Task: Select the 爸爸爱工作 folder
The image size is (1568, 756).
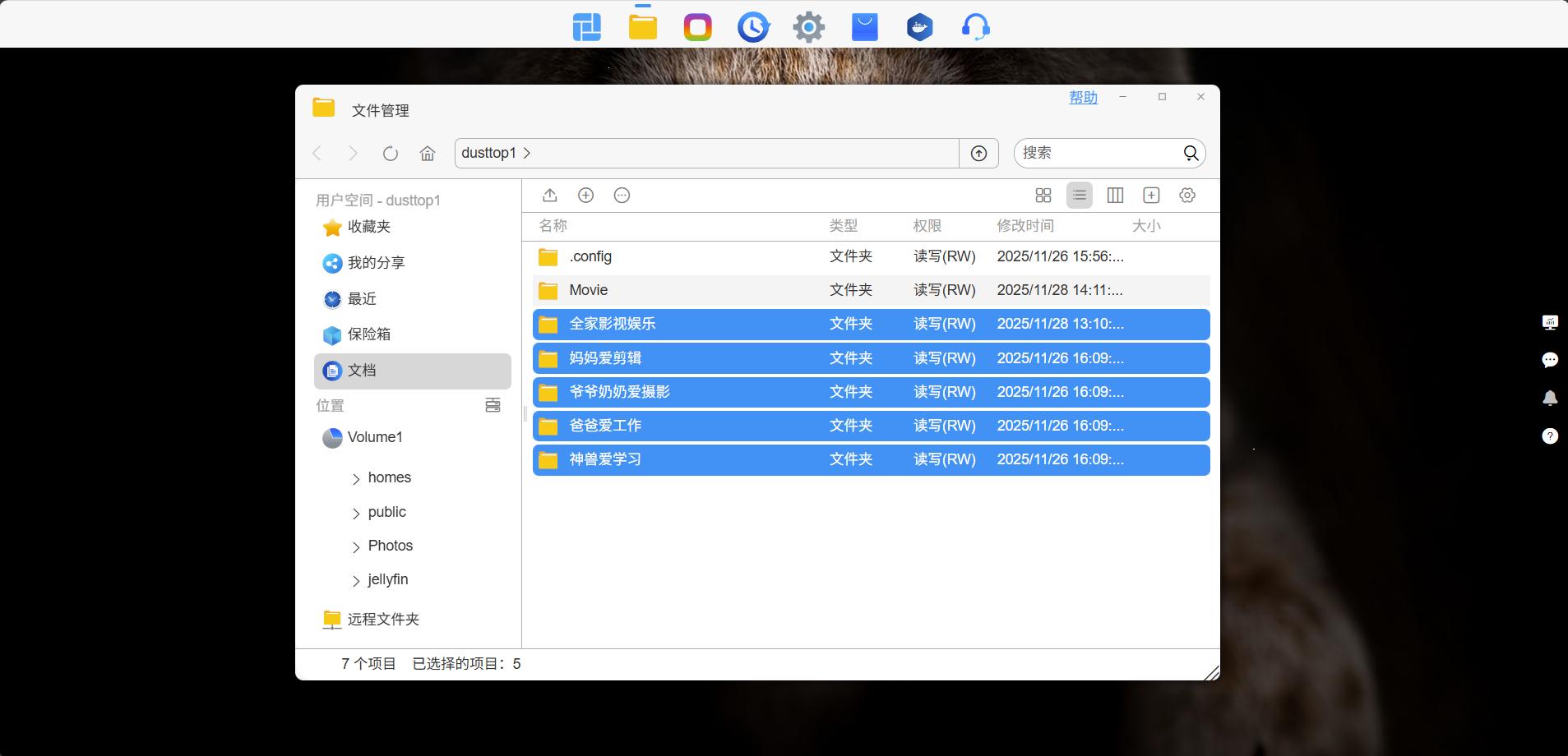Action: 872,426
